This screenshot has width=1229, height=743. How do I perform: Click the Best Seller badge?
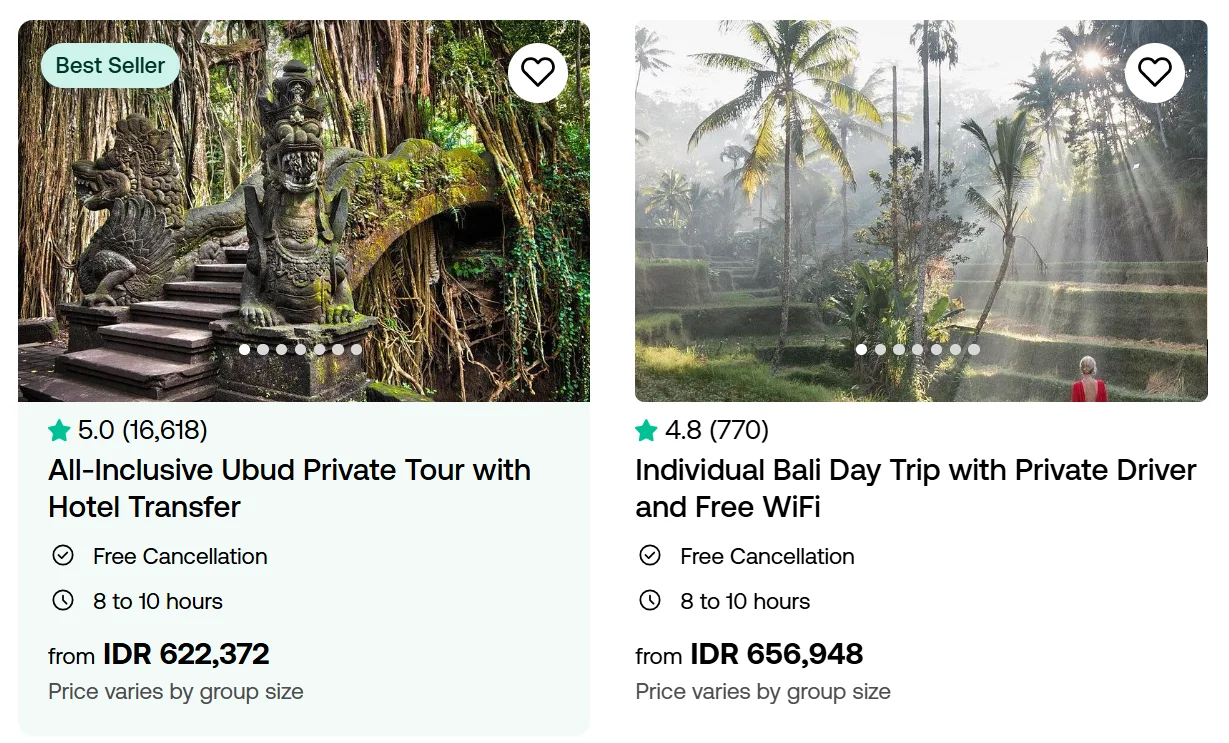pos(110,66)
